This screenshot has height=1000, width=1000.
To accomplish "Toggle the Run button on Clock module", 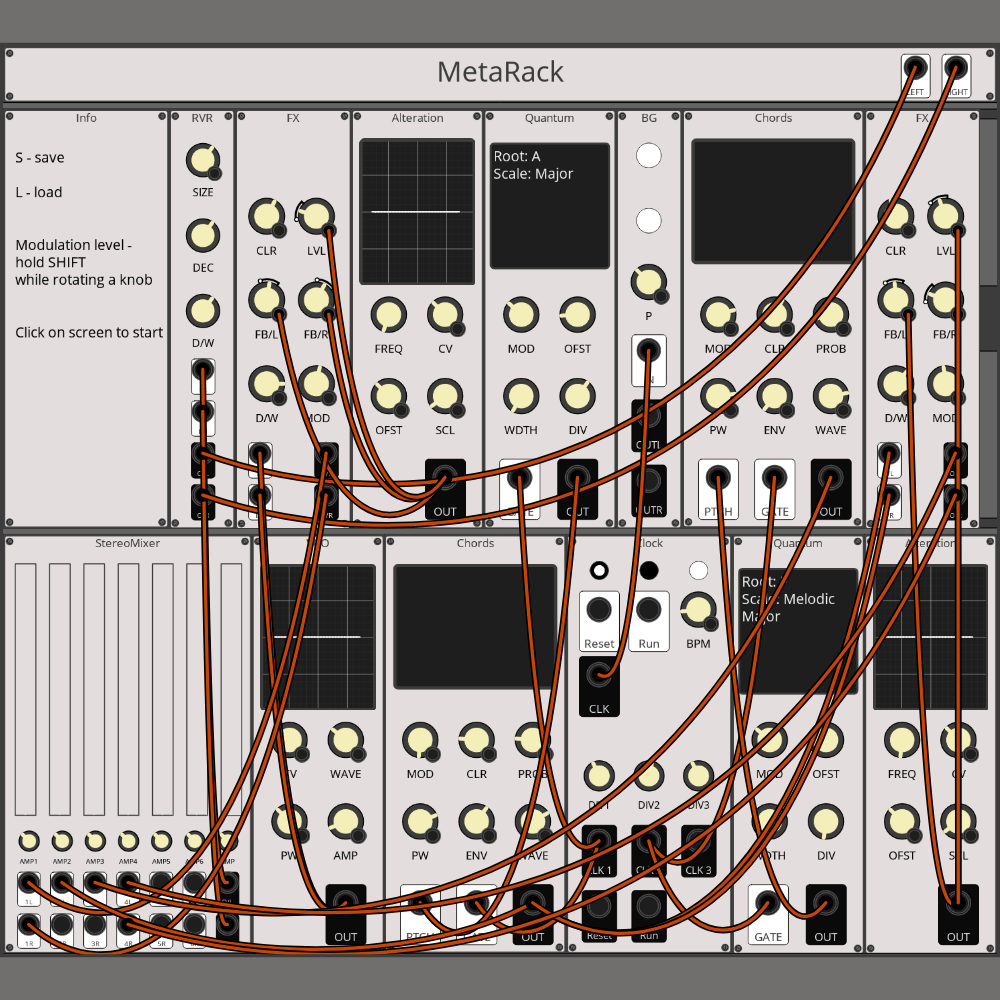I will pos(649,610).
